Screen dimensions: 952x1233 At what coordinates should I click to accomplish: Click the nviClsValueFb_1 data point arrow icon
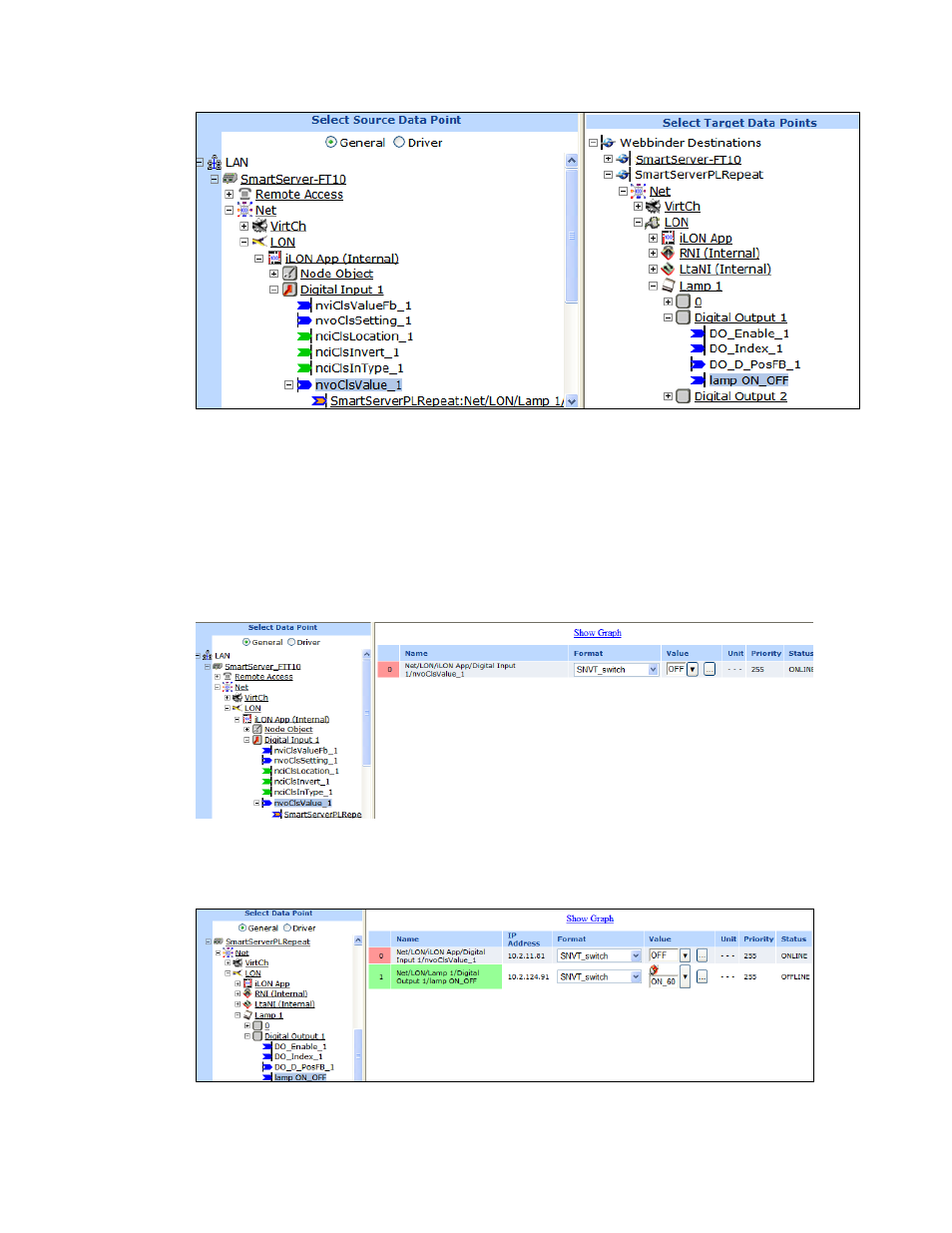click(x=304, y=306)
